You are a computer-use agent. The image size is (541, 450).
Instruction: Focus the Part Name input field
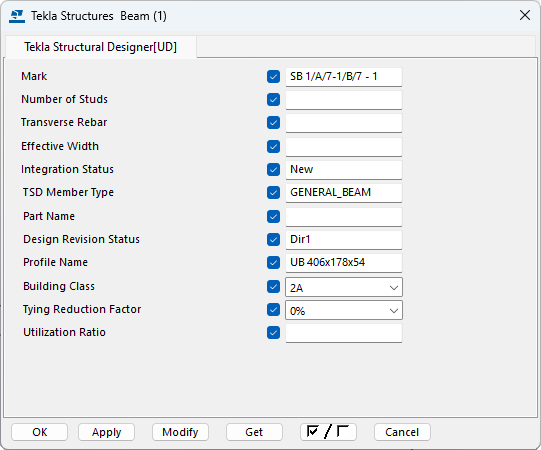pos(344,217)
